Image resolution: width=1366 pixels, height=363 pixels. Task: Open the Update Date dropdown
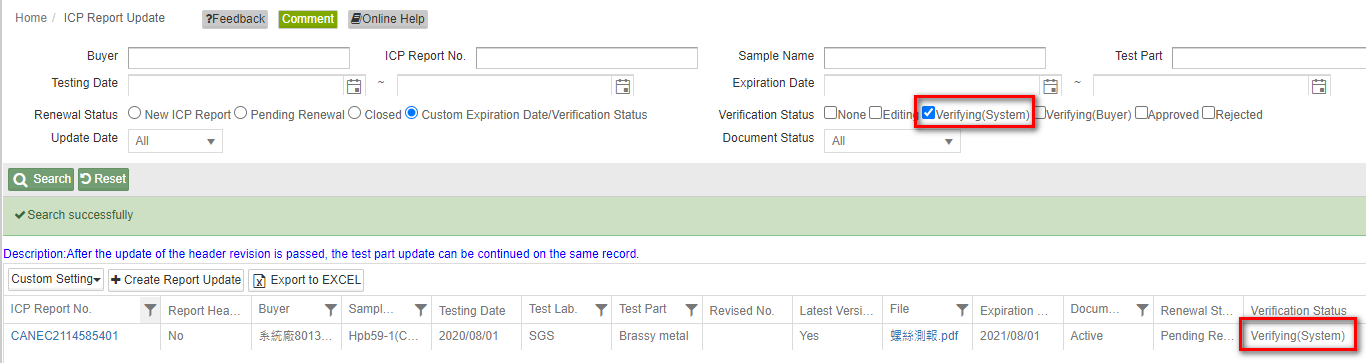[x=175, y=141]
